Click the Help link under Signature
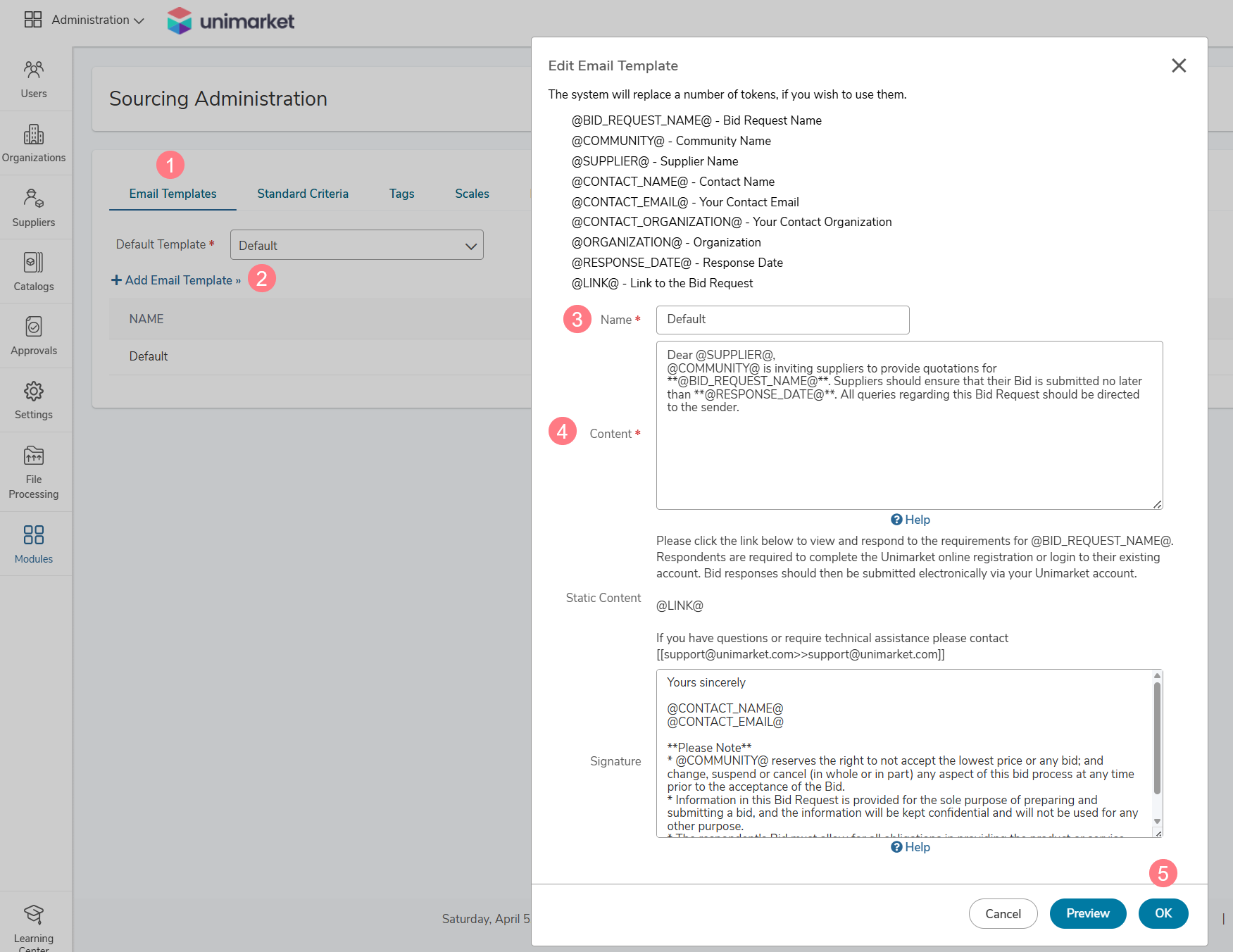 [x=910, y=847]
